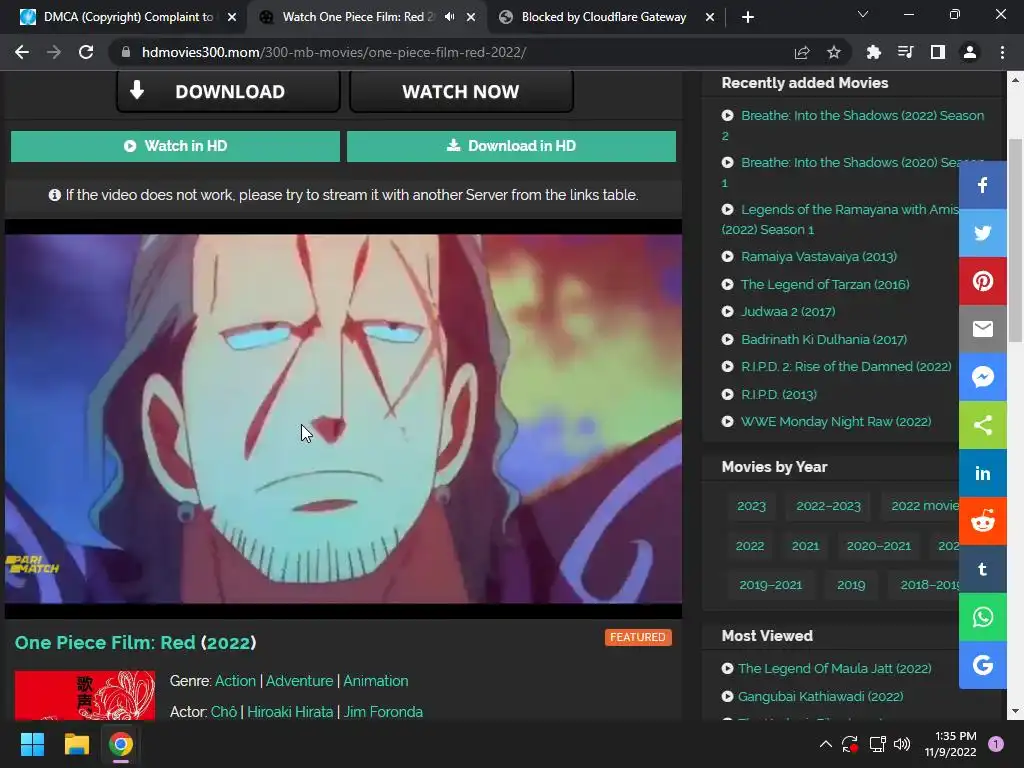Click the page vertical scrollbar thumb

[1015, 240]
